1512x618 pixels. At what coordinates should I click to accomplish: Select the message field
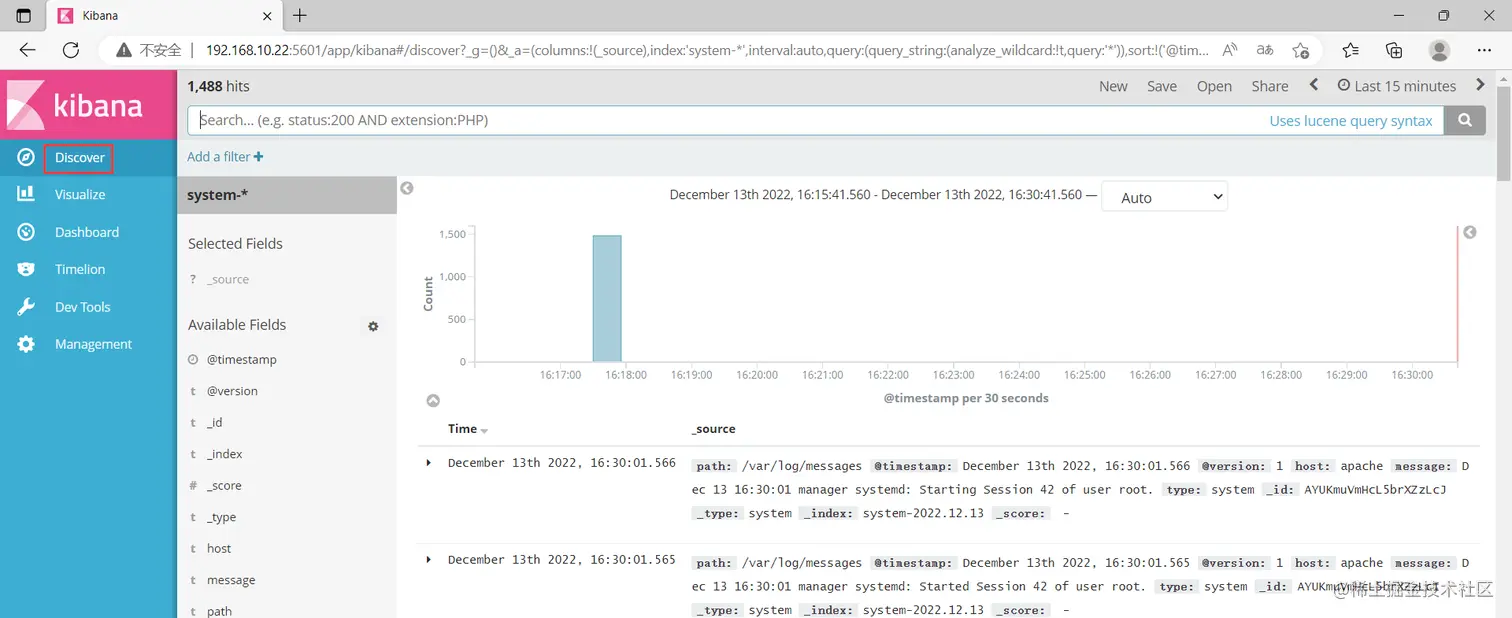coord(231,580)
